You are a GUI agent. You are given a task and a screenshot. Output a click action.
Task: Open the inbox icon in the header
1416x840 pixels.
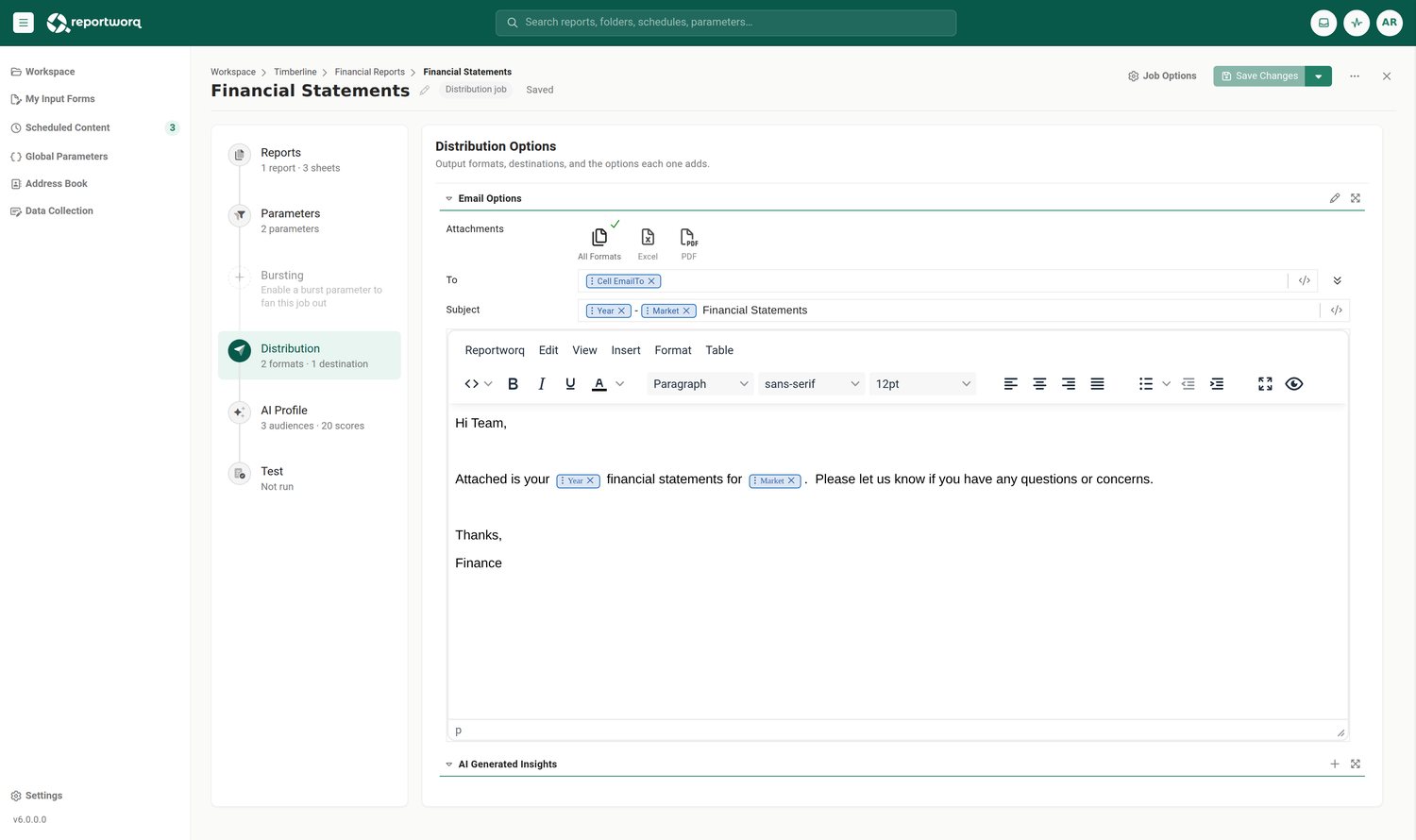point(1323,23)
